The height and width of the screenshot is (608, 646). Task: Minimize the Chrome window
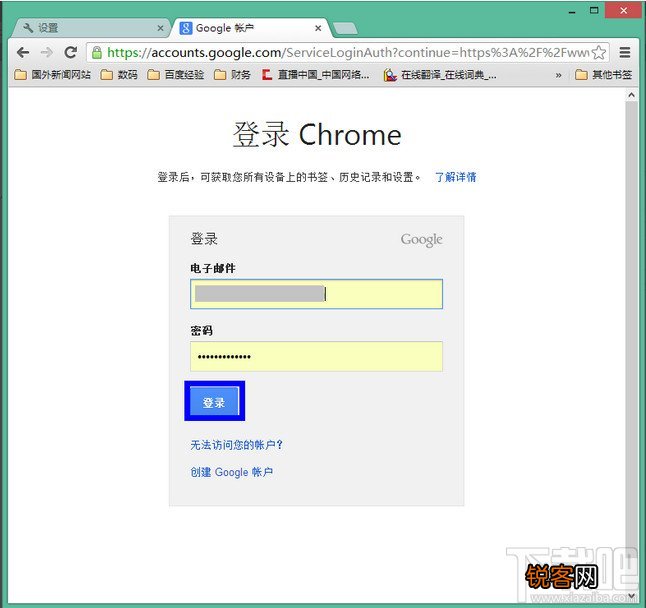(572, 12)
